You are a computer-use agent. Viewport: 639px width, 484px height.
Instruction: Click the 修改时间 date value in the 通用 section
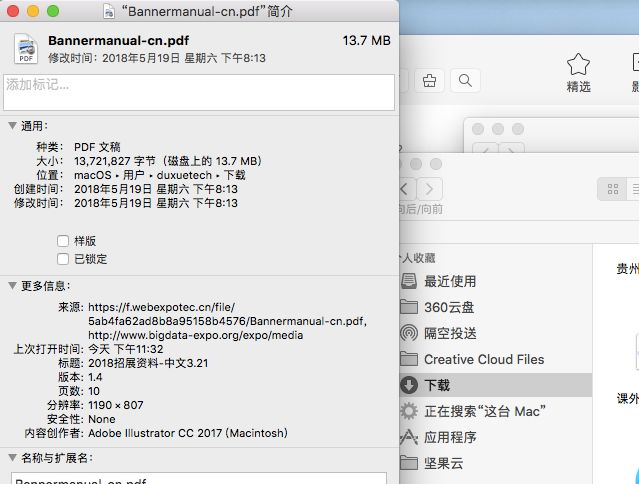click(156, 203)
